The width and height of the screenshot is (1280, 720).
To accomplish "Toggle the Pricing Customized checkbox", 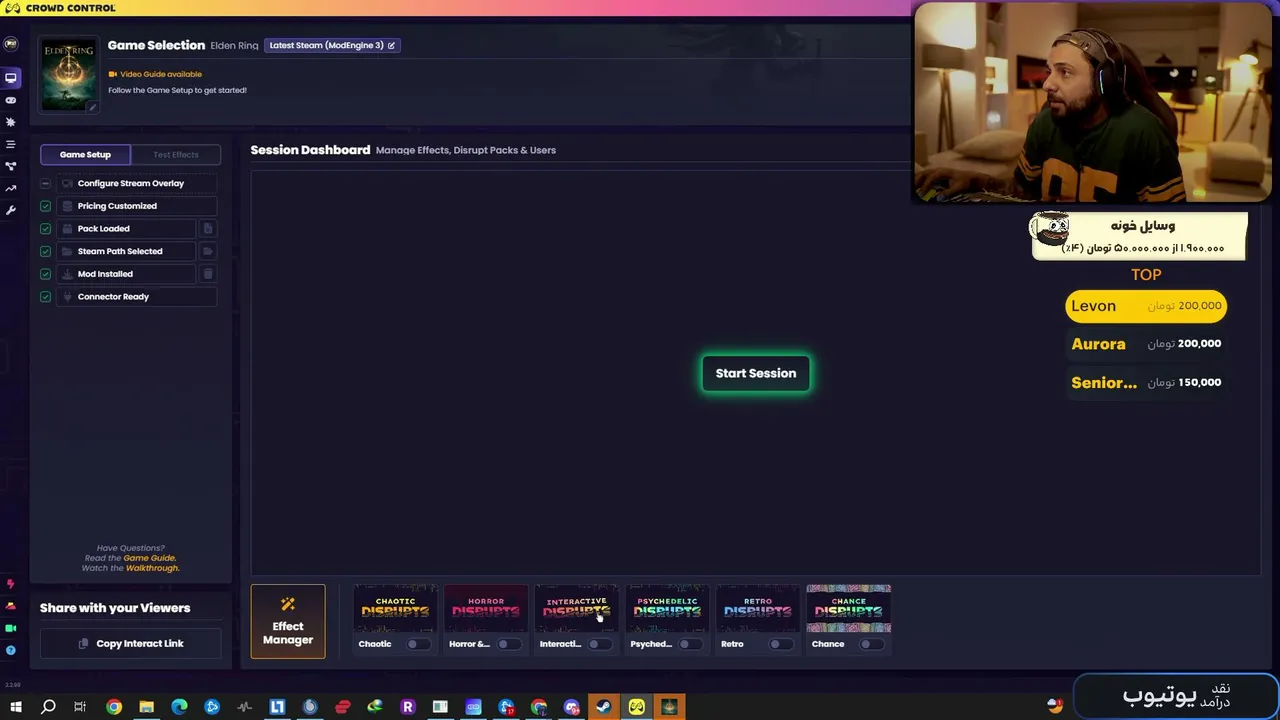I will point(45,206).
